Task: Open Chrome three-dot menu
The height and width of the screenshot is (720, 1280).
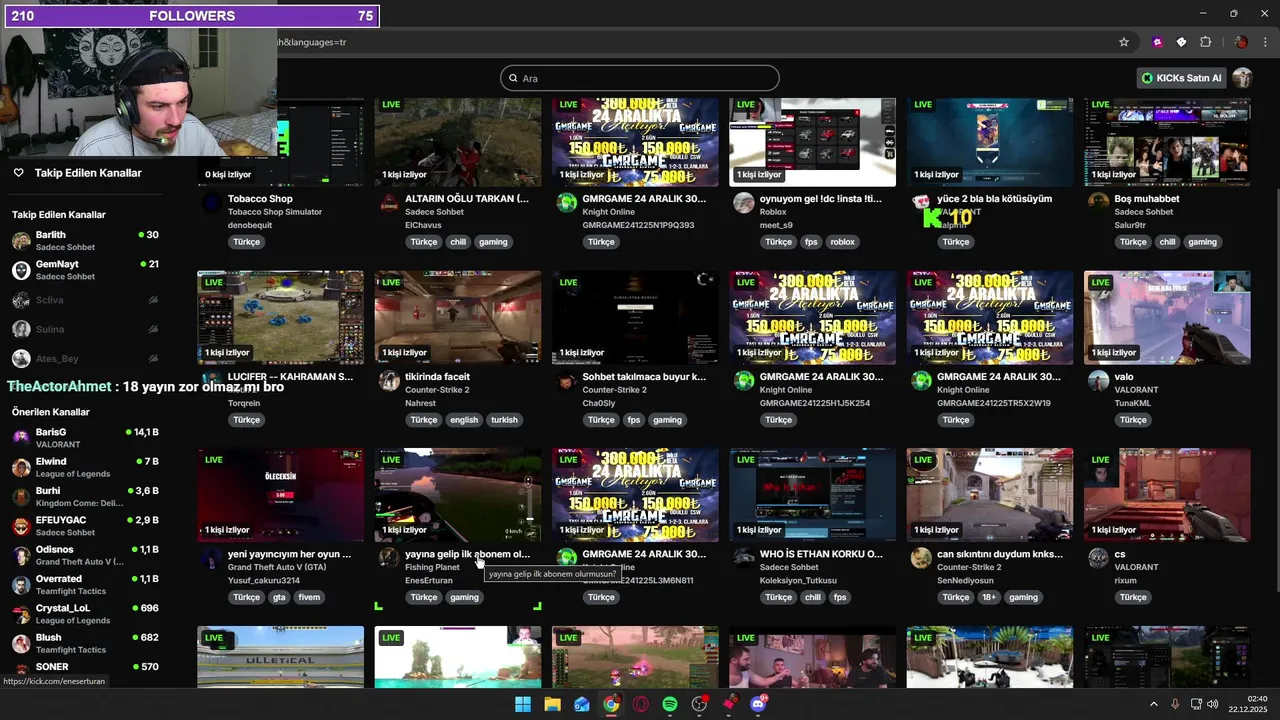Action: [x=1266, y=42]
